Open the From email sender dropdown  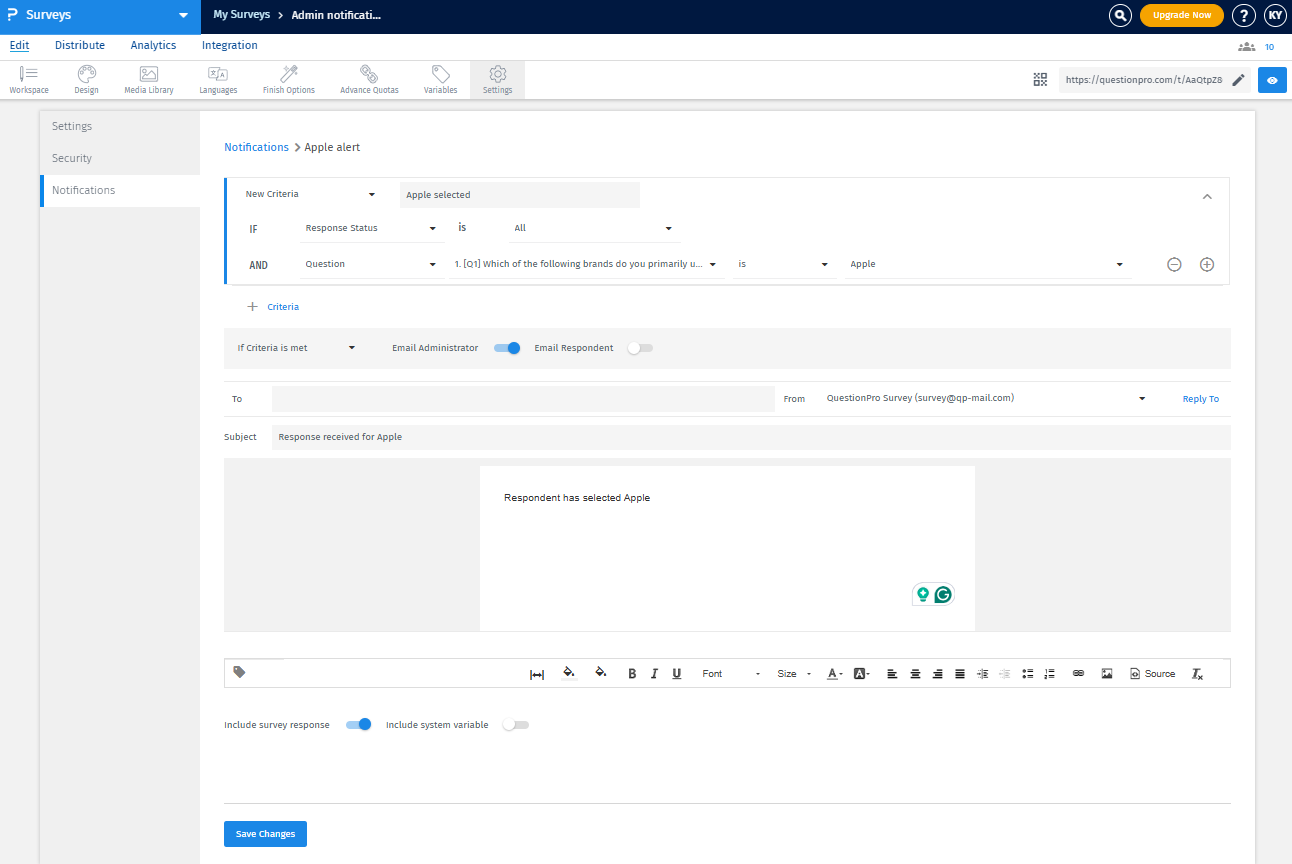1141,398
